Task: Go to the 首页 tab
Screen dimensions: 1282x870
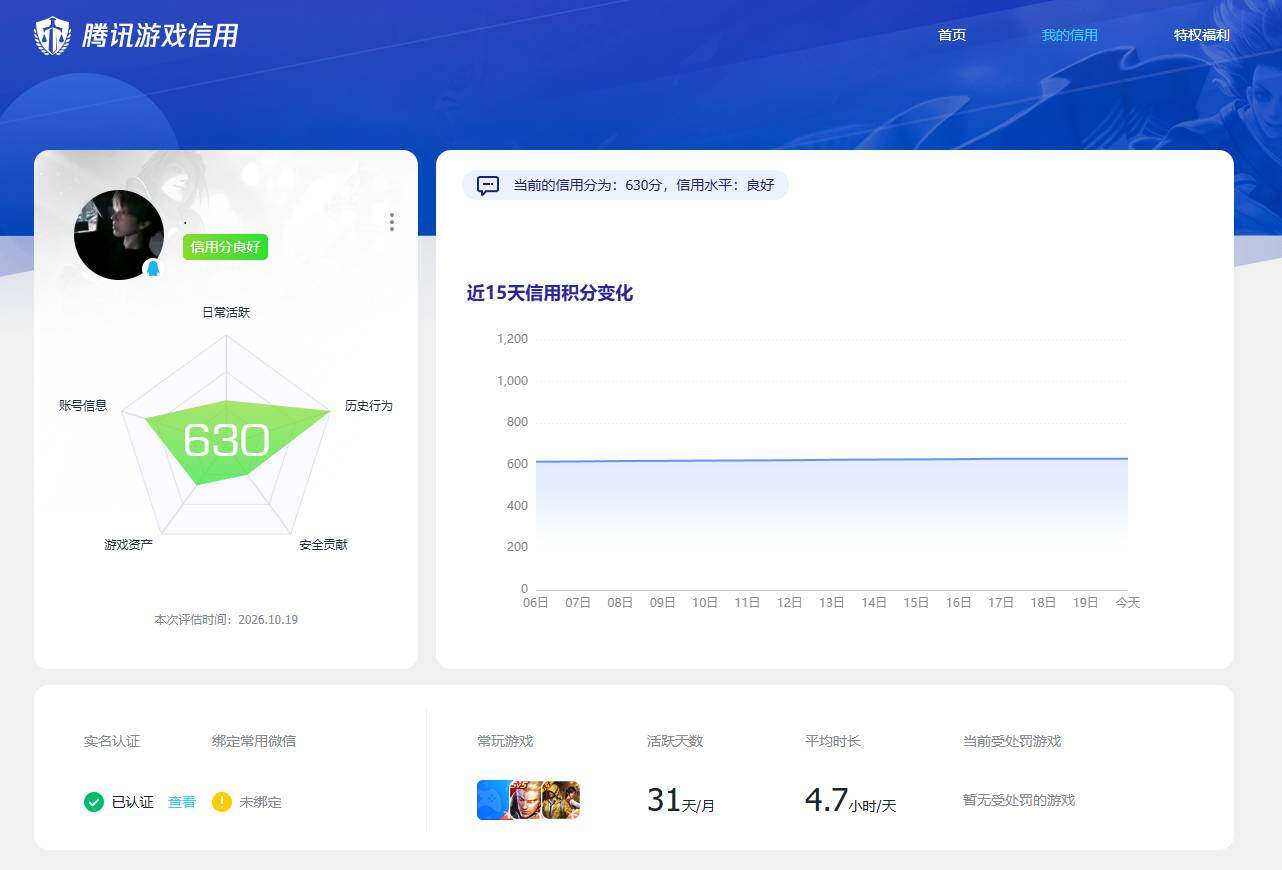Action: (952, 35)
